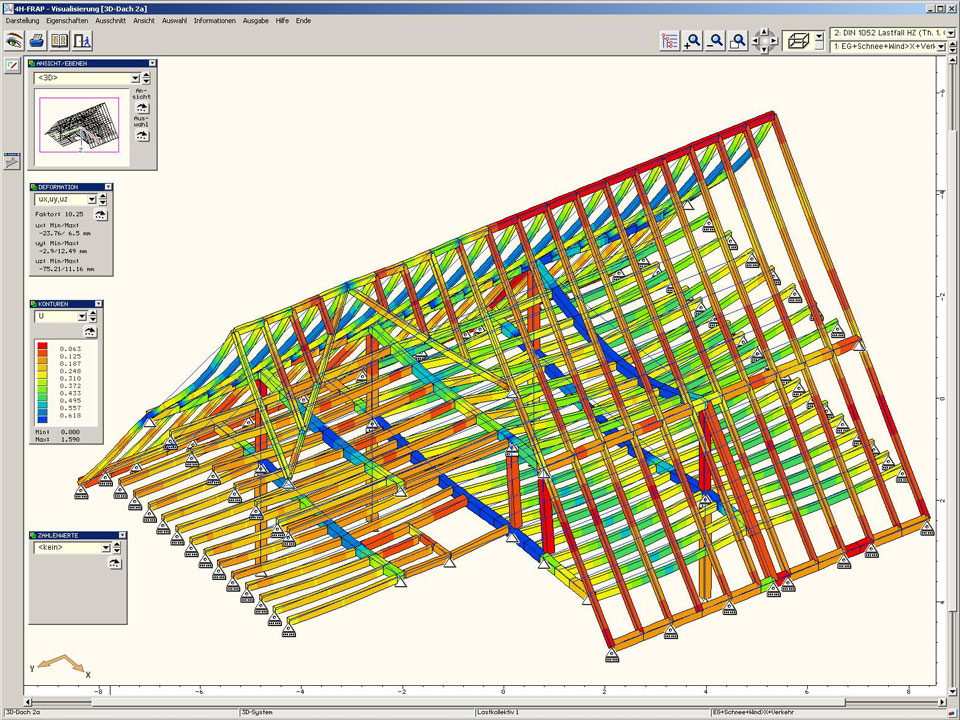Collapse the KONTUREN panel

(97, 304)
